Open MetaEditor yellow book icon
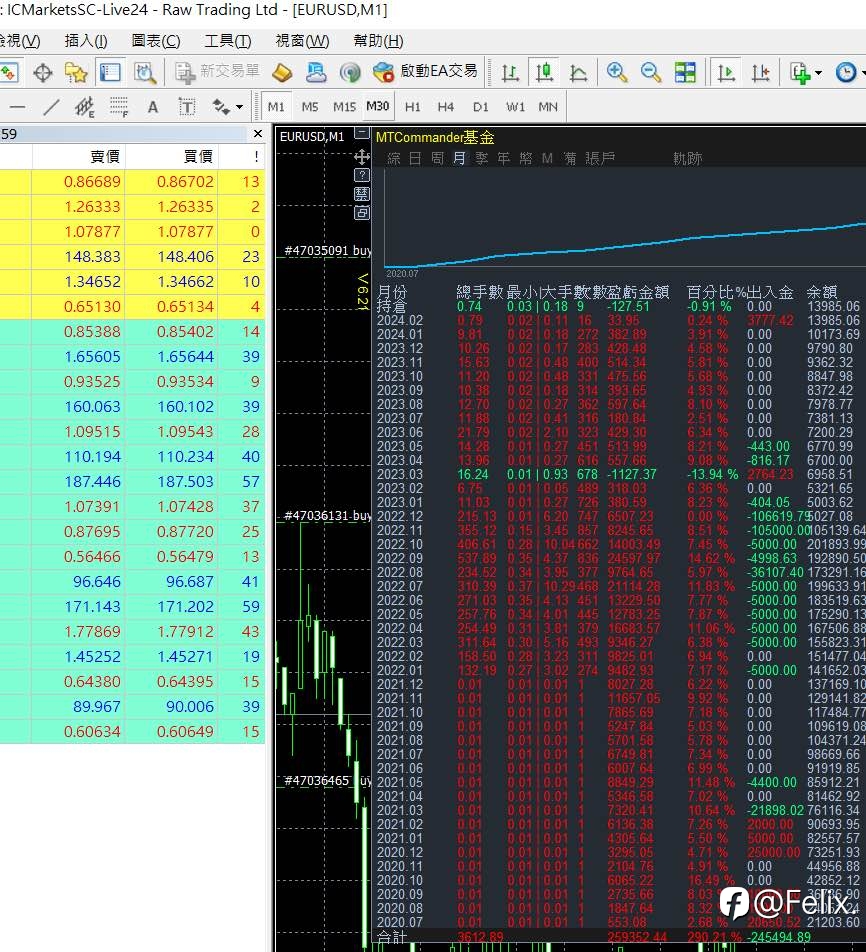Screen dimensions: 866x952 (282, 73)
